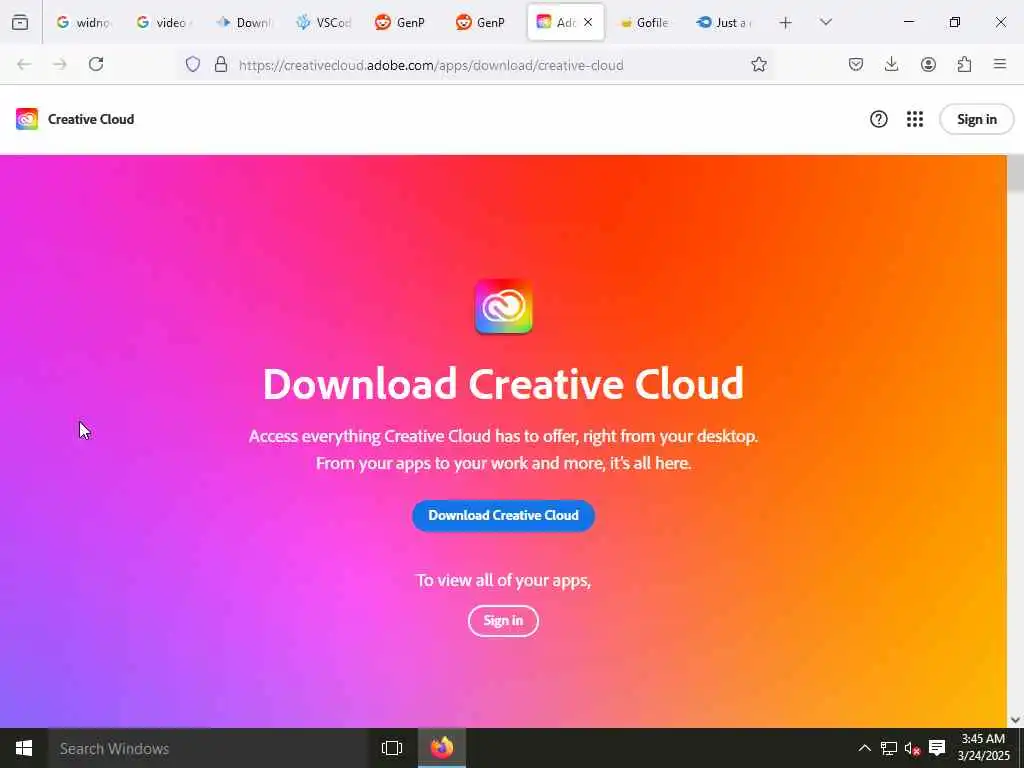
Task: Switch to the 'widno' Google tab
Action: click(83, 22)
